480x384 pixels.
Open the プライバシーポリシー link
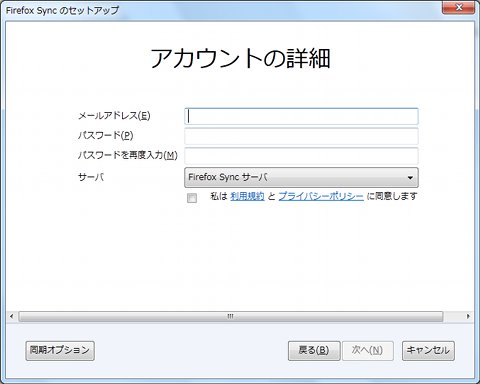[x=321, y=196]
